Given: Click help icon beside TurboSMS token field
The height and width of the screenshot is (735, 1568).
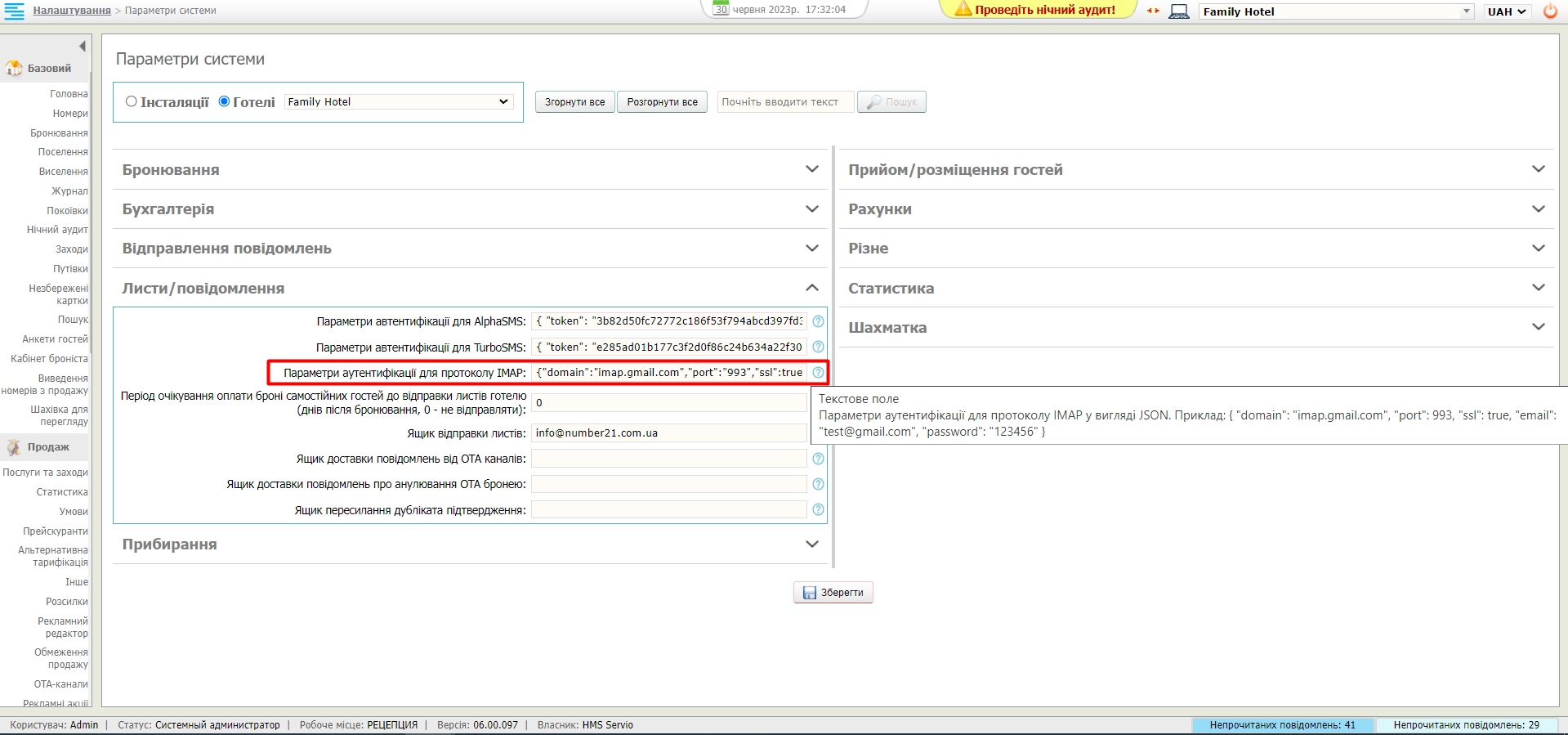Looking at the screenshot, I should tap(818, 347).
